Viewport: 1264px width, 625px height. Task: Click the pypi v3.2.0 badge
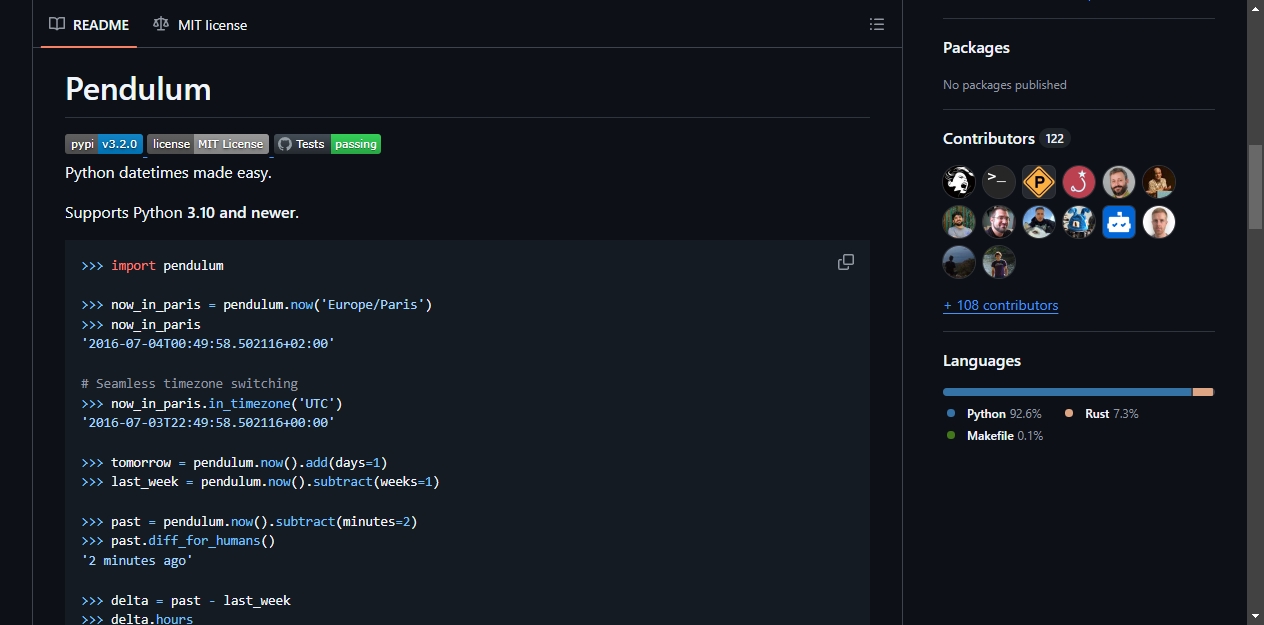point(104,144)
